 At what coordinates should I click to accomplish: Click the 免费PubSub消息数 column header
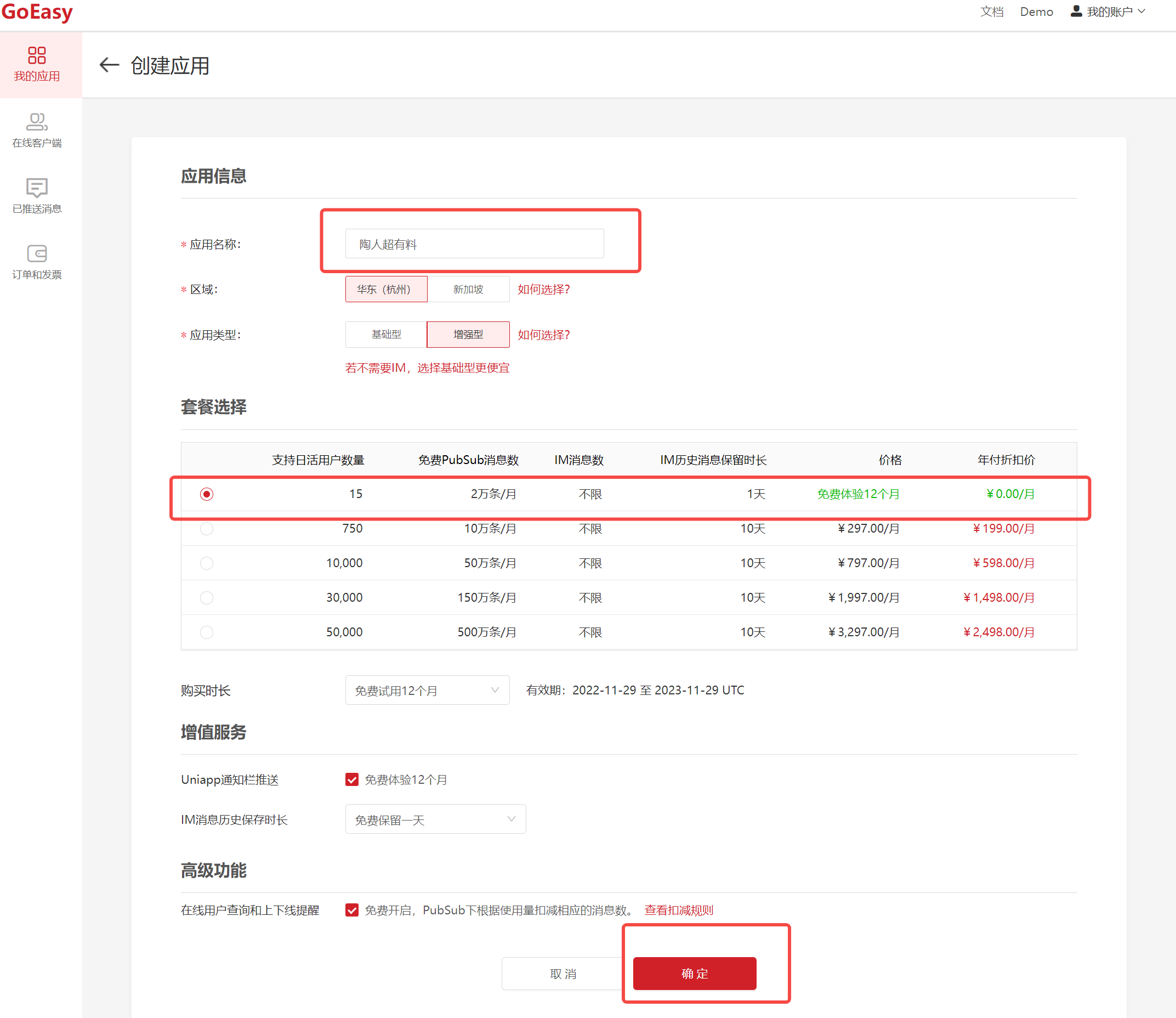click(468, 460)
